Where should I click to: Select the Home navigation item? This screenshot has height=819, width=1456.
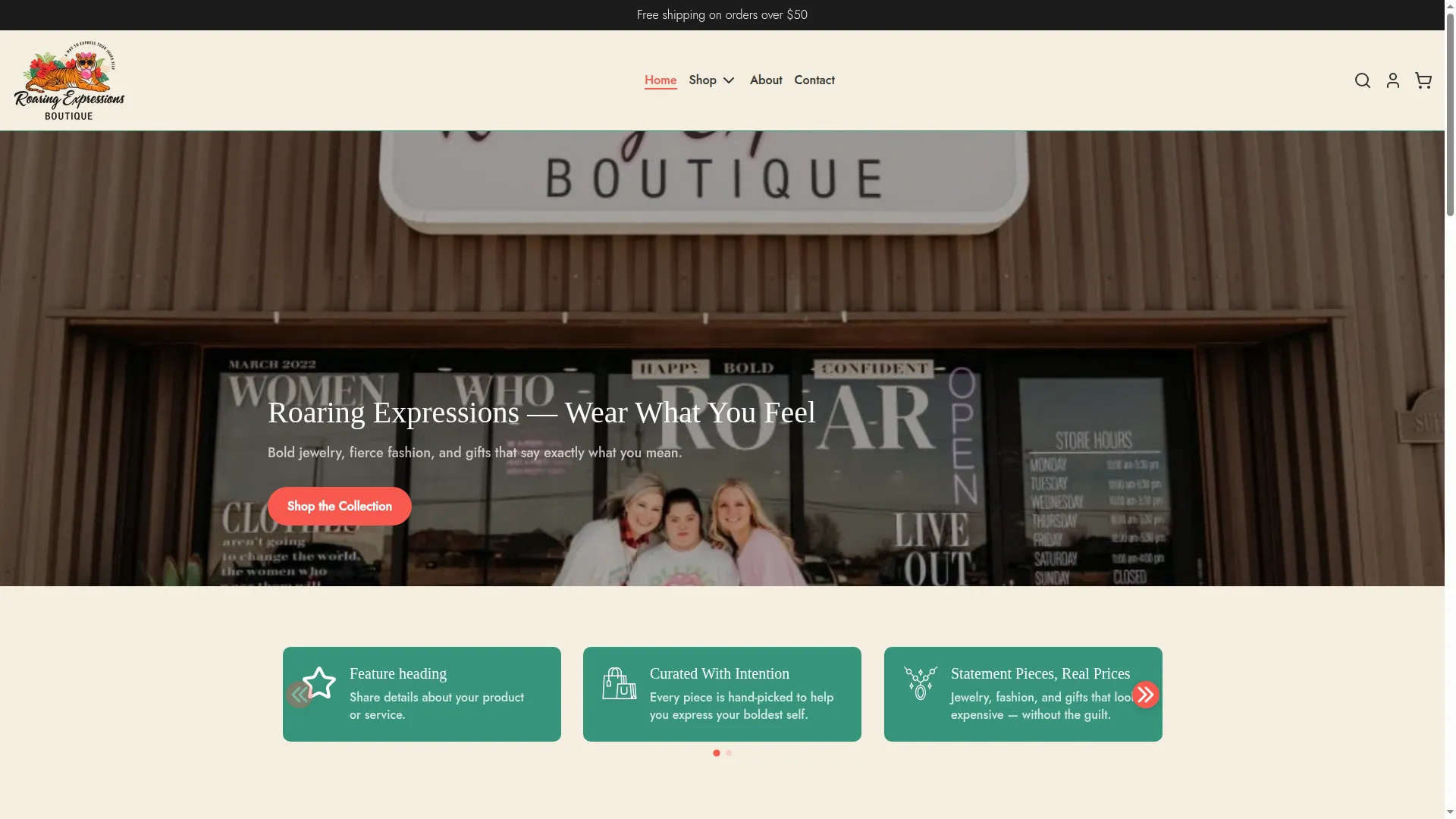tap(661, 80)
